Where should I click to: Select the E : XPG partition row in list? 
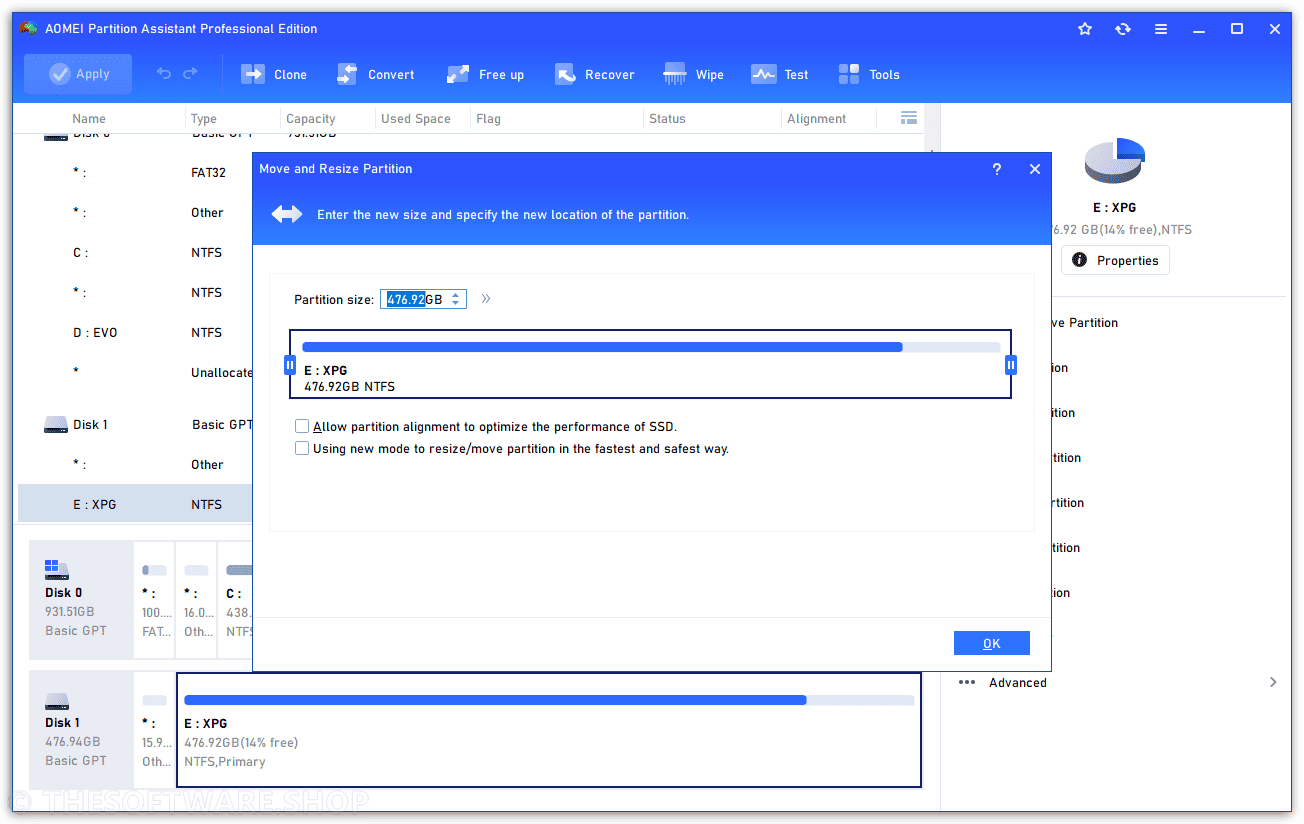click(135, 505)
